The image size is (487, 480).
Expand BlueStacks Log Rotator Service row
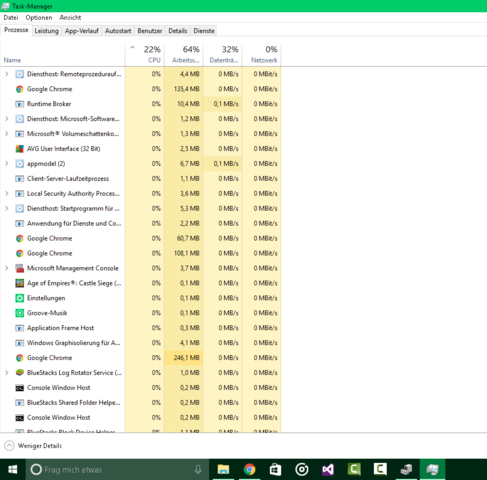[6, 373]
